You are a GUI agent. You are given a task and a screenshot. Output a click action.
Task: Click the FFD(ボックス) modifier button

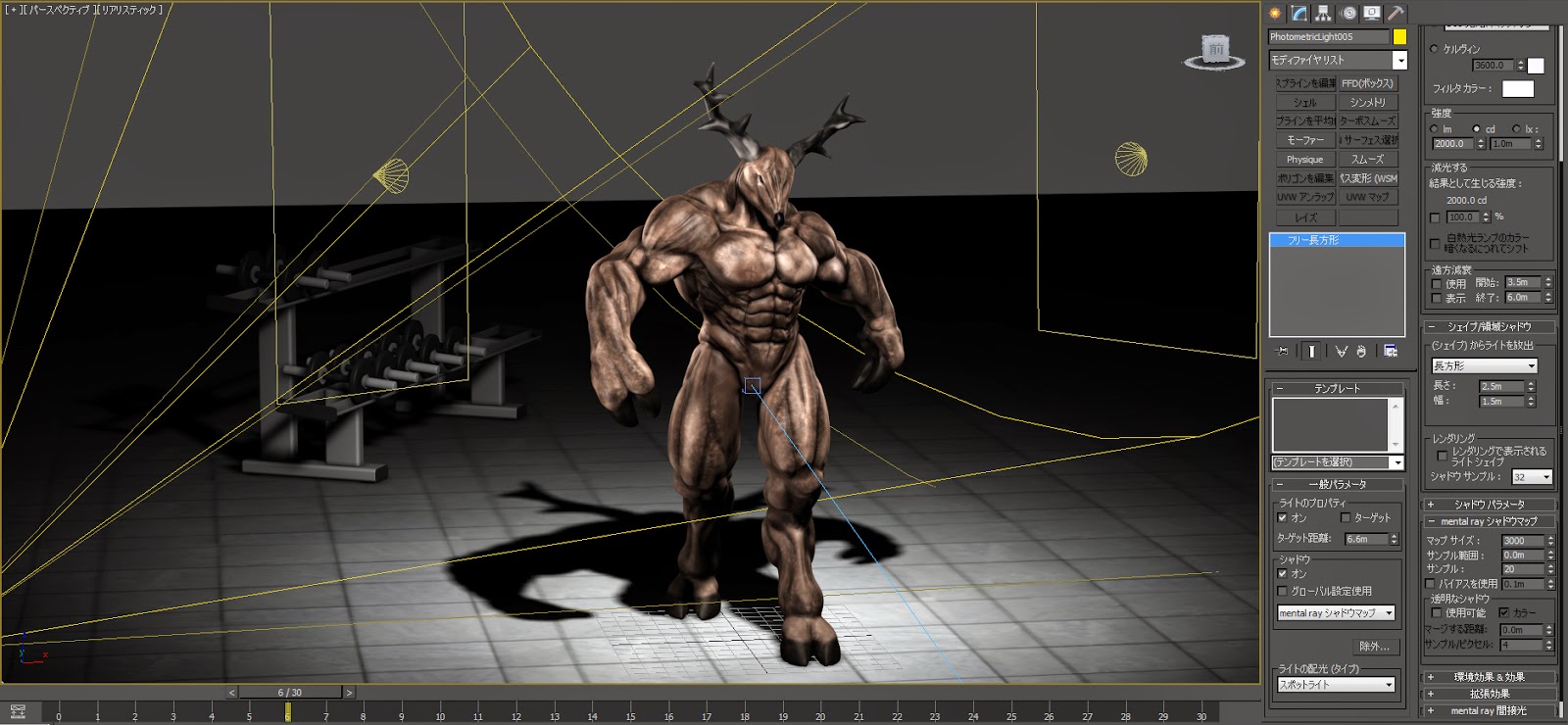point(1367,83)
